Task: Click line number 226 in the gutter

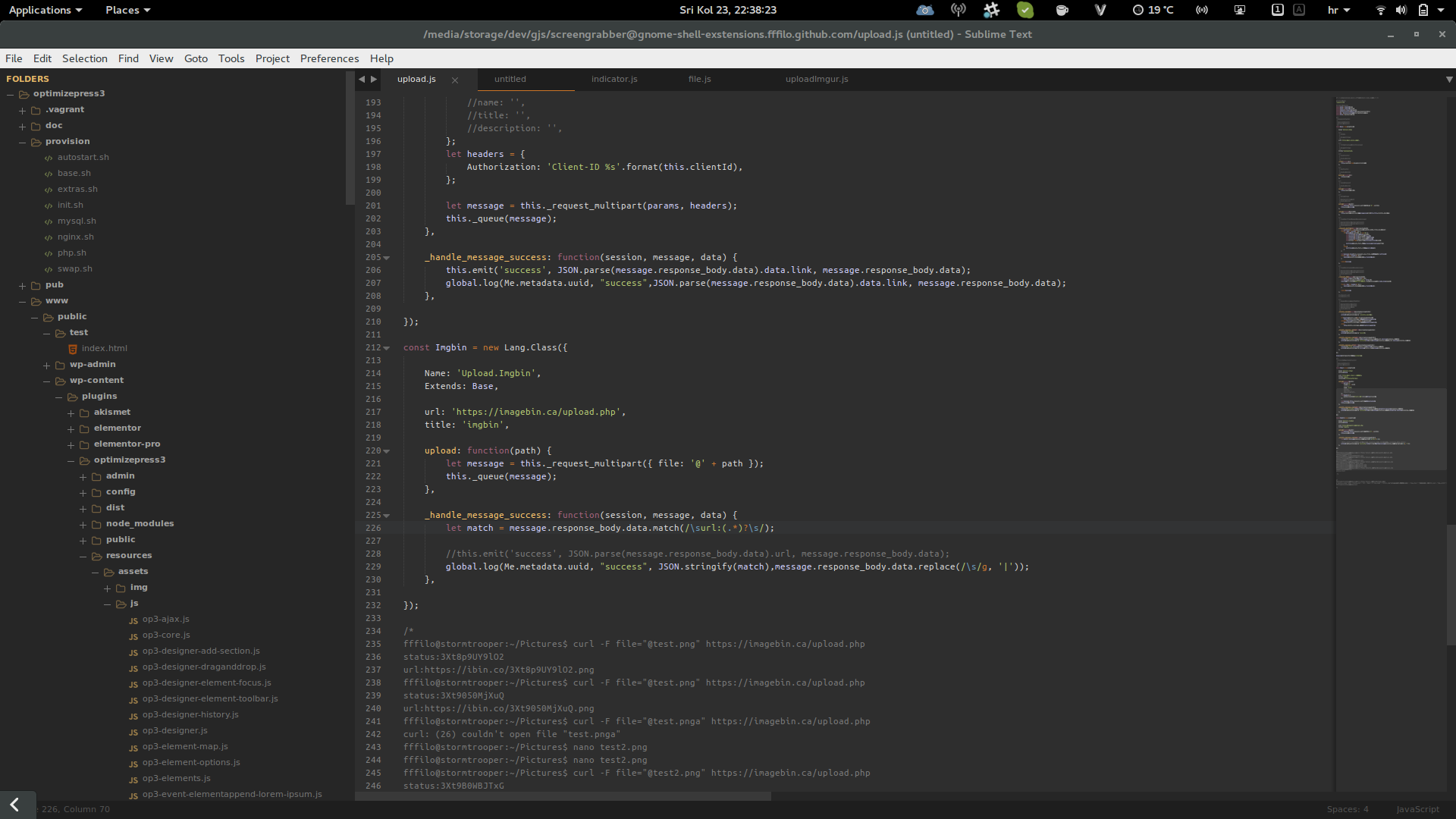Action: click(373, 528)
